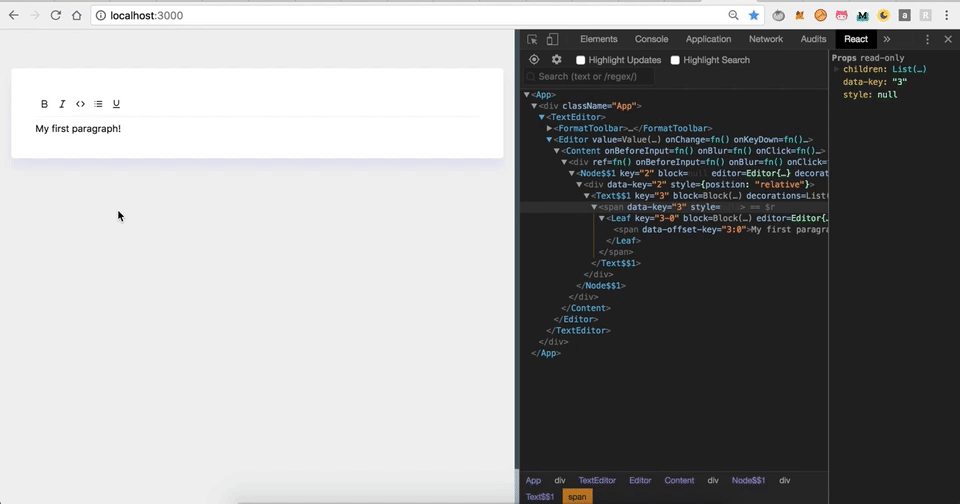This screenshot has height=504, width=960.
Task: Activate DevTools element inspector picker
Action: coord(532,39)
